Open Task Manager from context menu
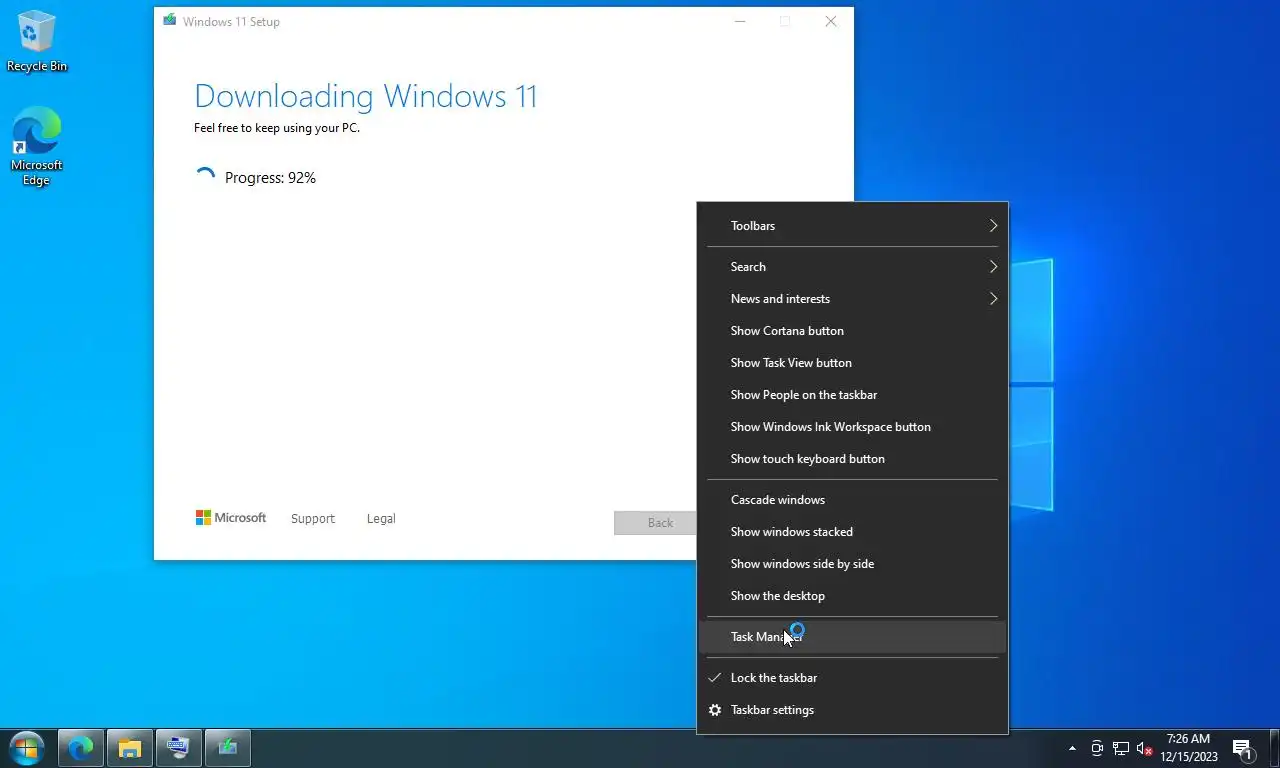The height and width of the screenshot is (768, 1280). [x=852, y=637]
